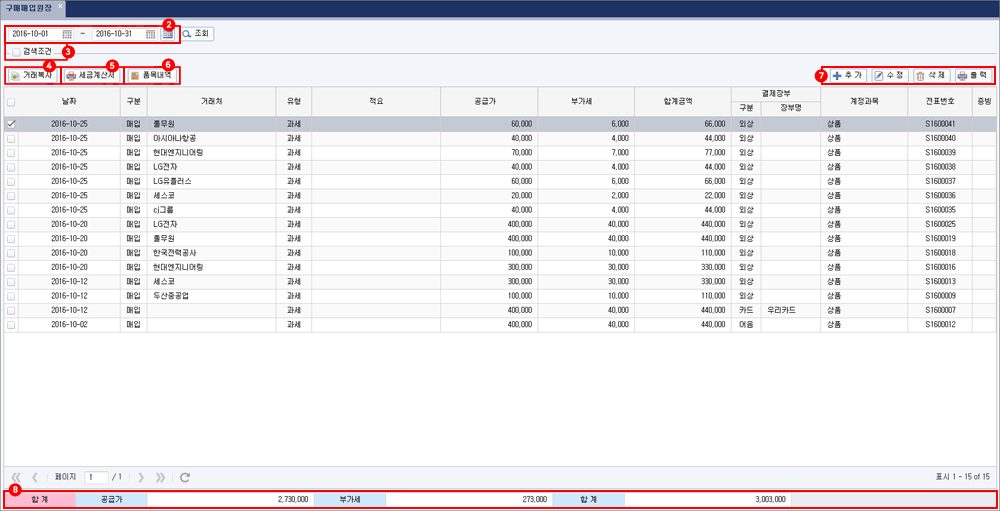1000x511 pixels.
Task: Go to the last page
Action: 160,477
